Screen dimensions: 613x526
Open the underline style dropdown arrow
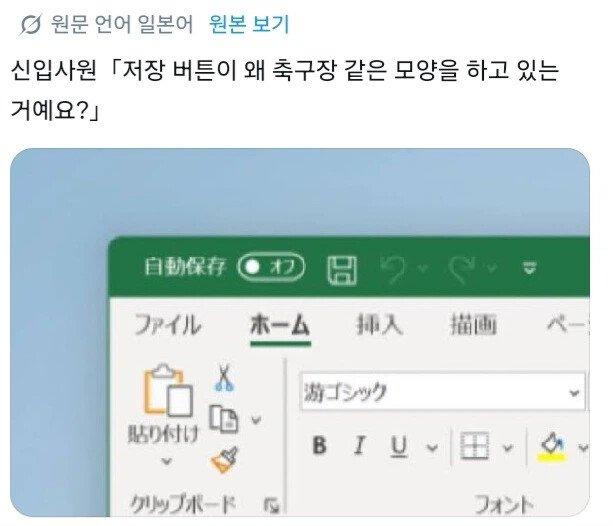(432, 447)
